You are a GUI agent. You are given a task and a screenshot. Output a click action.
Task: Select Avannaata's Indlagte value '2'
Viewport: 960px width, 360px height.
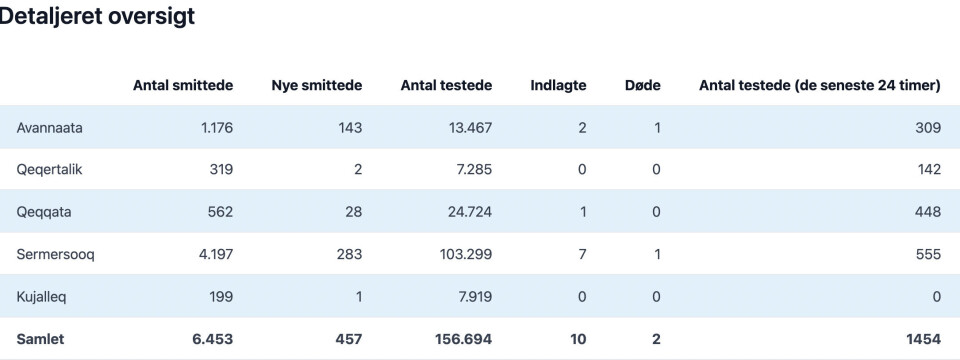click(582, 128)
